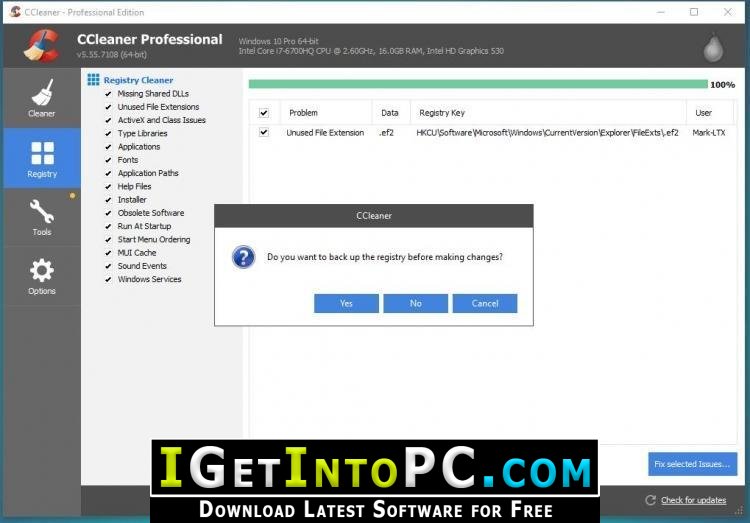The height and width of the screenshot is (523, 750).
Task: Select the Mark-LTX user cell
Action: [x=709, y=133]
